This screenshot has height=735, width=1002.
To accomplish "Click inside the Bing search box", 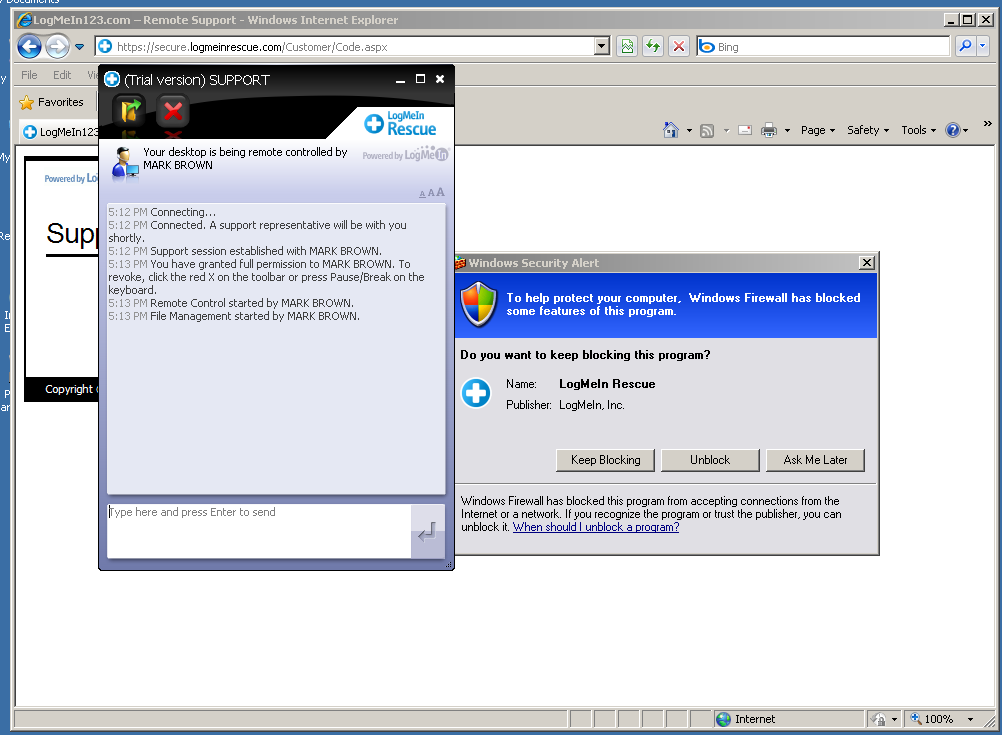I will [823, 47].
